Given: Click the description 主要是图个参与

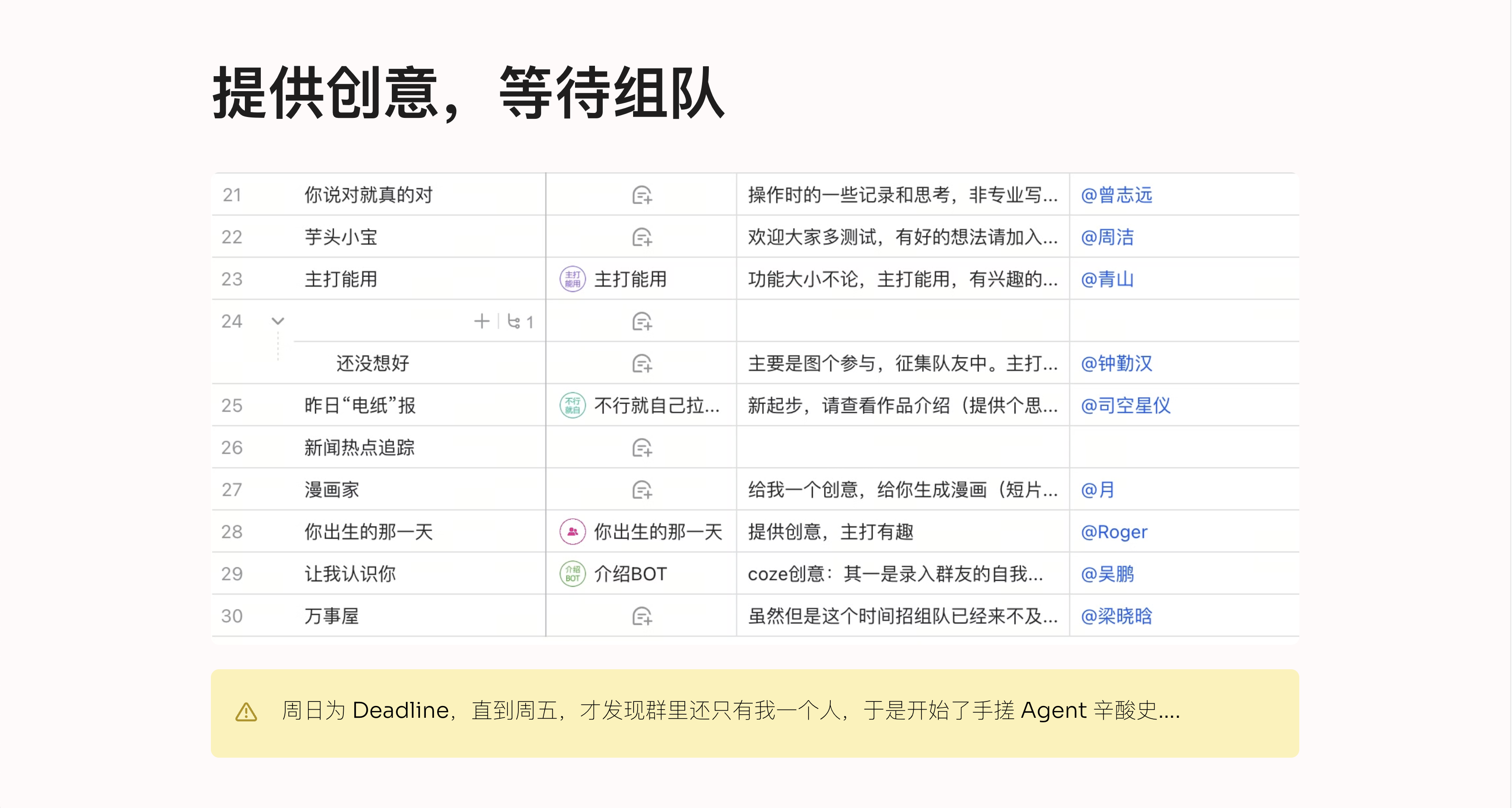Looking at the screenshot, I should [903, 363].
